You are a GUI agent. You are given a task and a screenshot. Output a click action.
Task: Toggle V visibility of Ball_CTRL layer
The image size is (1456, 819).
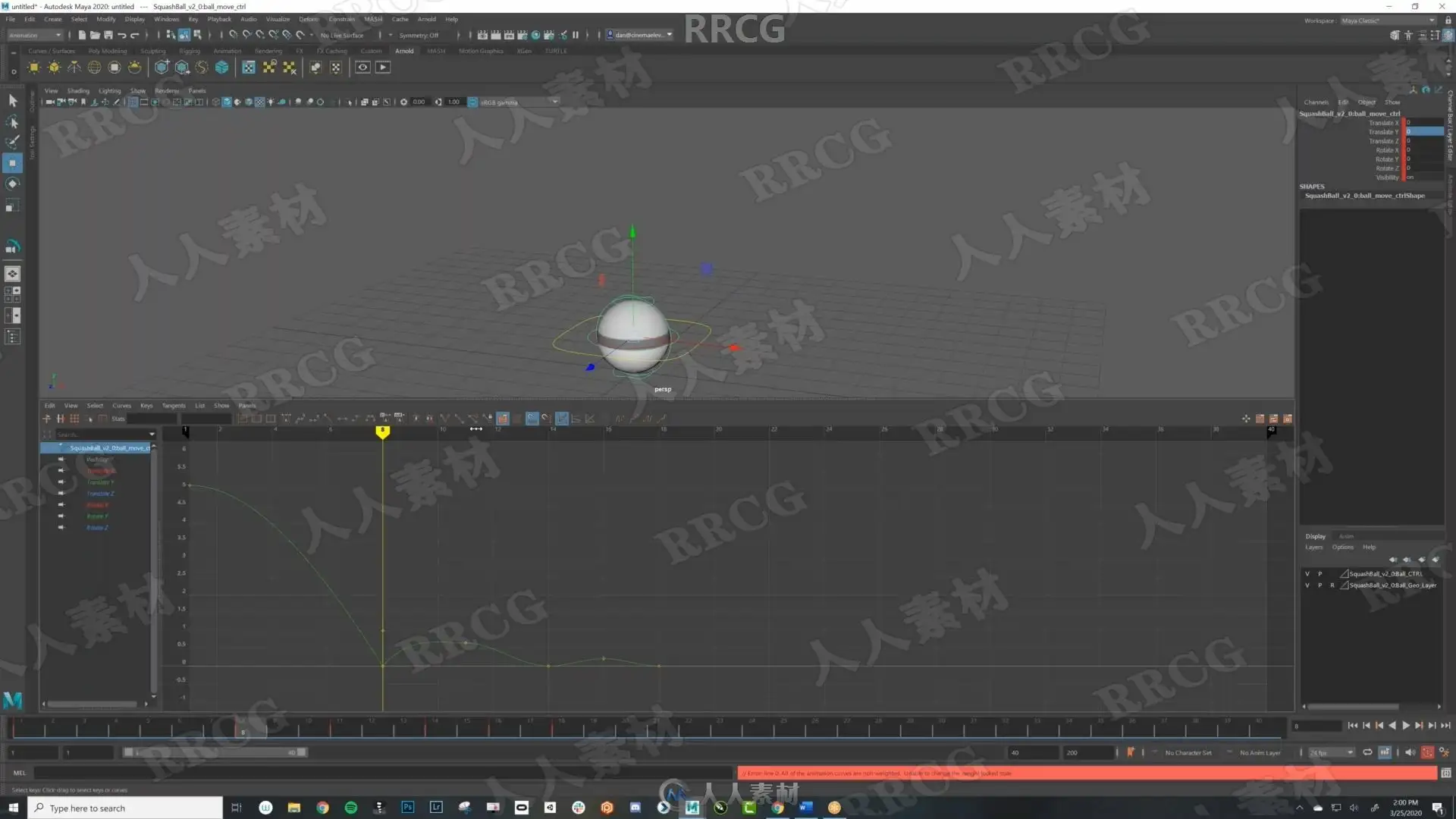click(1307, 574)
